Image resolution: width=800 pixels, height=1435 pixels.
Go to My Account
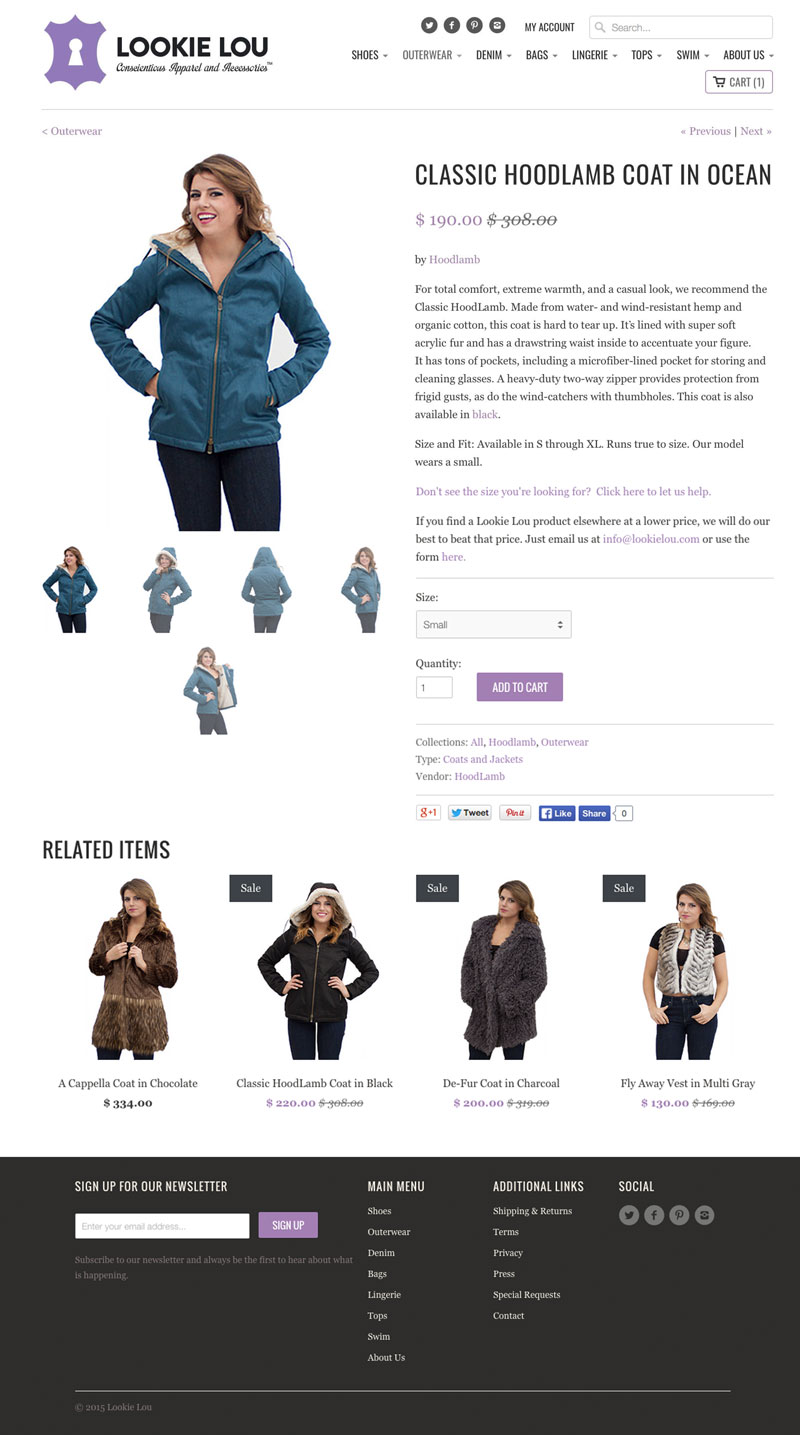click(x=549, y=27)
